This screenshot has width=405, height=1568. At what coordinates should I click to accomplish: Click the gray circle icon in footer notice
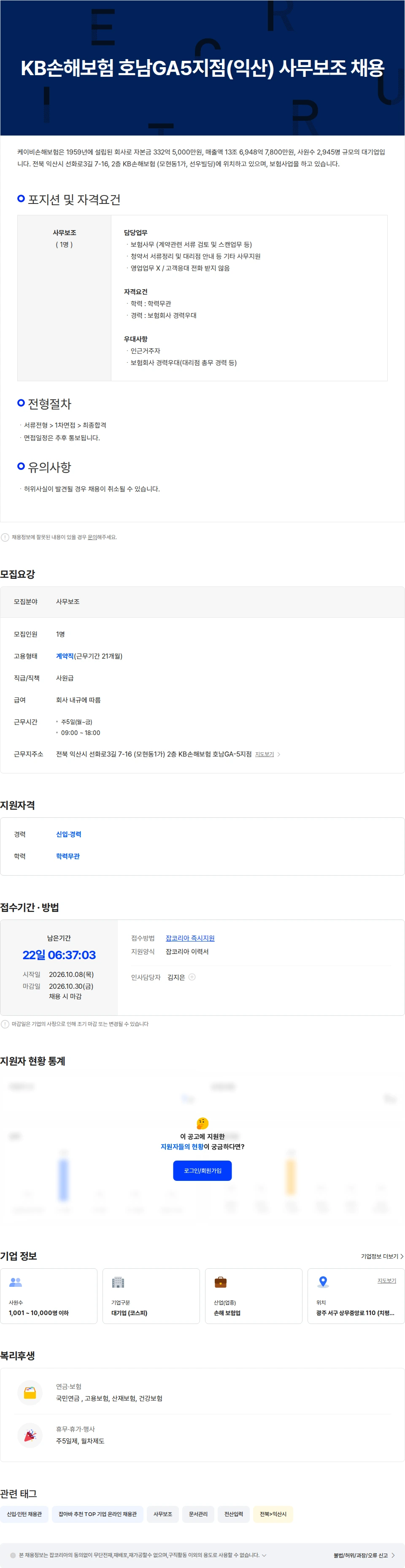(13, 1555)
